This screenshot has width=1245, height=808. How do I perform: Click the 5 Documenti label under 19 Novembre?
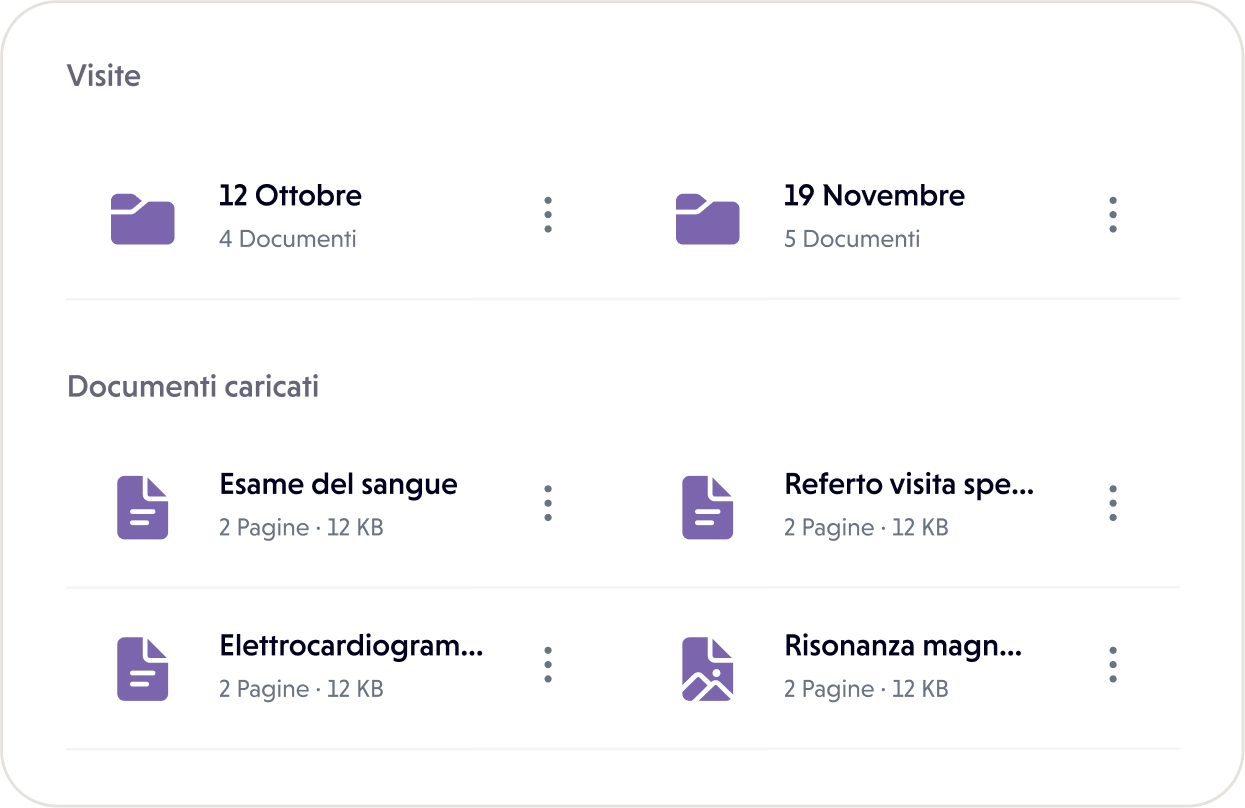point(852,239)
